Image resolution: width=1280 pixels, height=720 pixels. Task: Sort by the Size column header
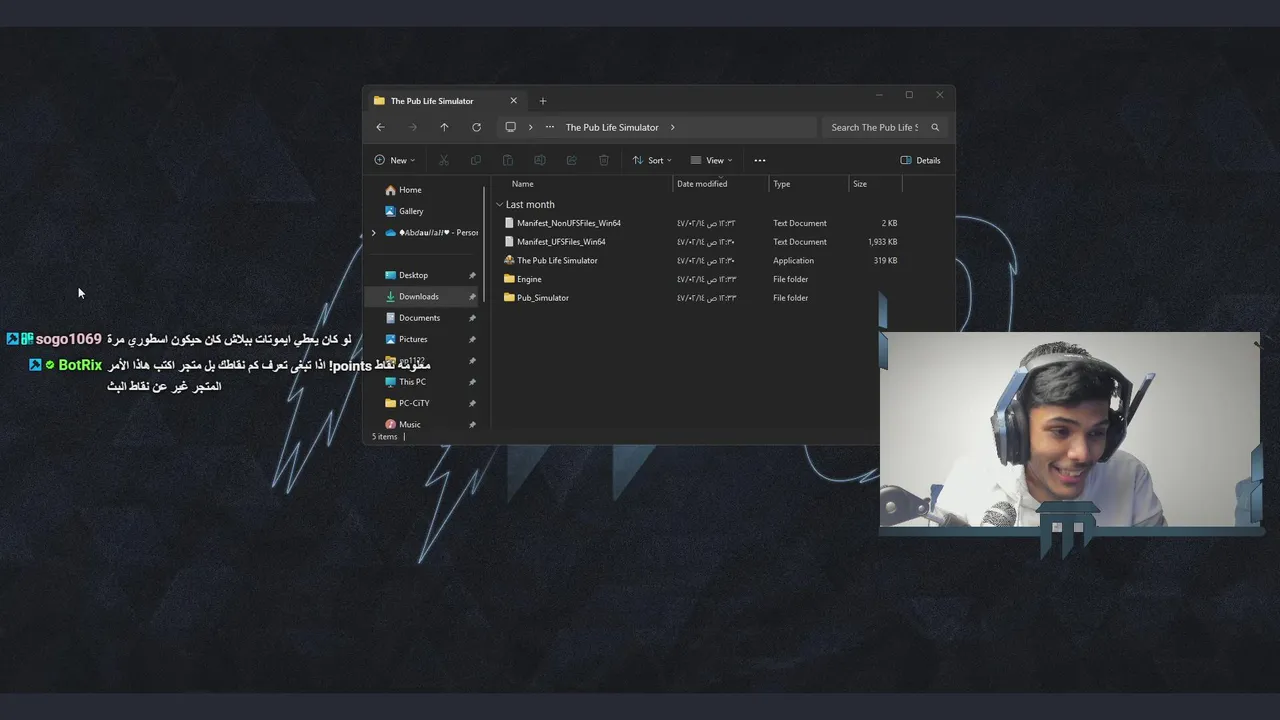(x=860, y=184)
